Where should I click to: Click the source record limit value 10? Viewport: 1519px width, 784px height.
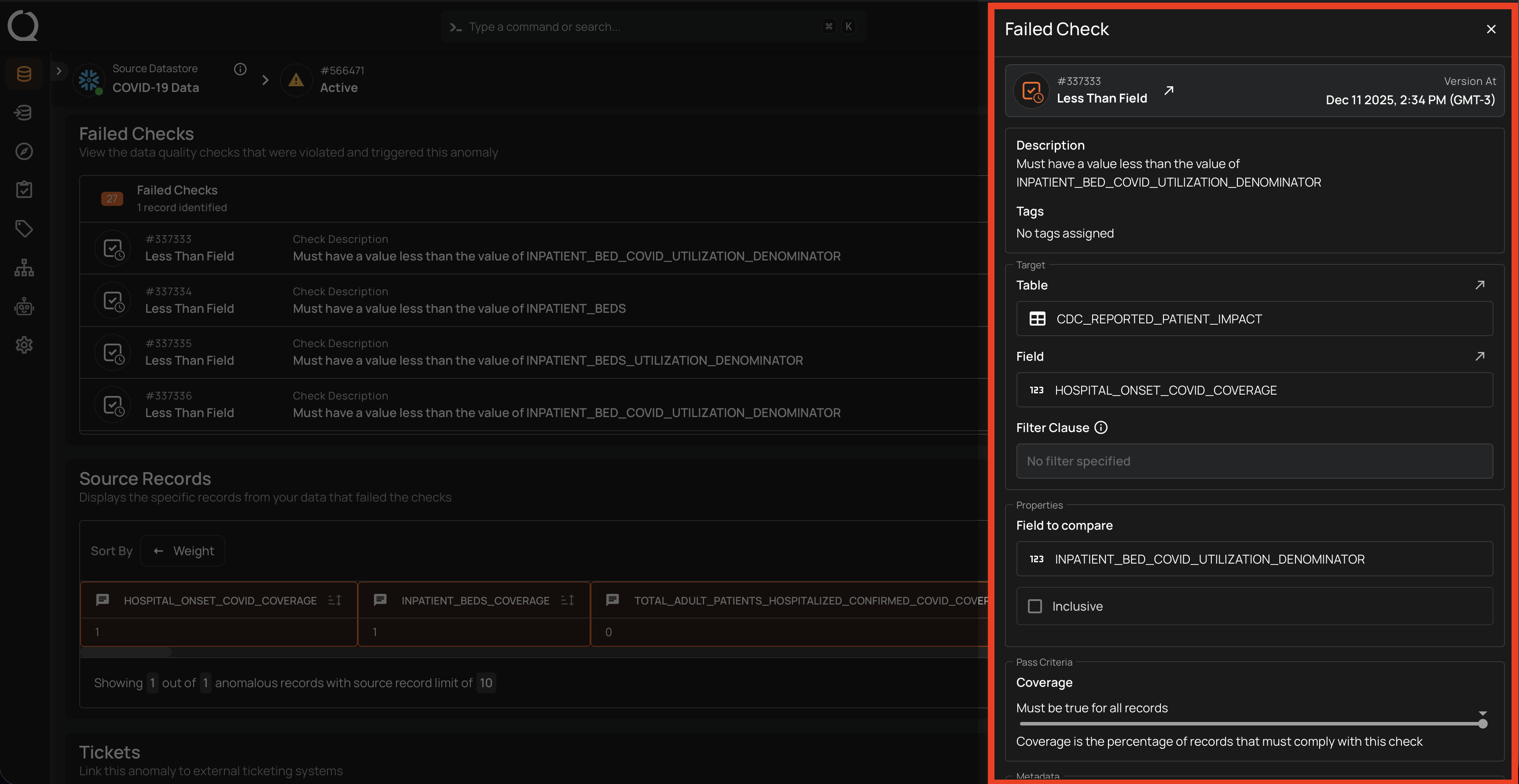(x=486, y=683)
